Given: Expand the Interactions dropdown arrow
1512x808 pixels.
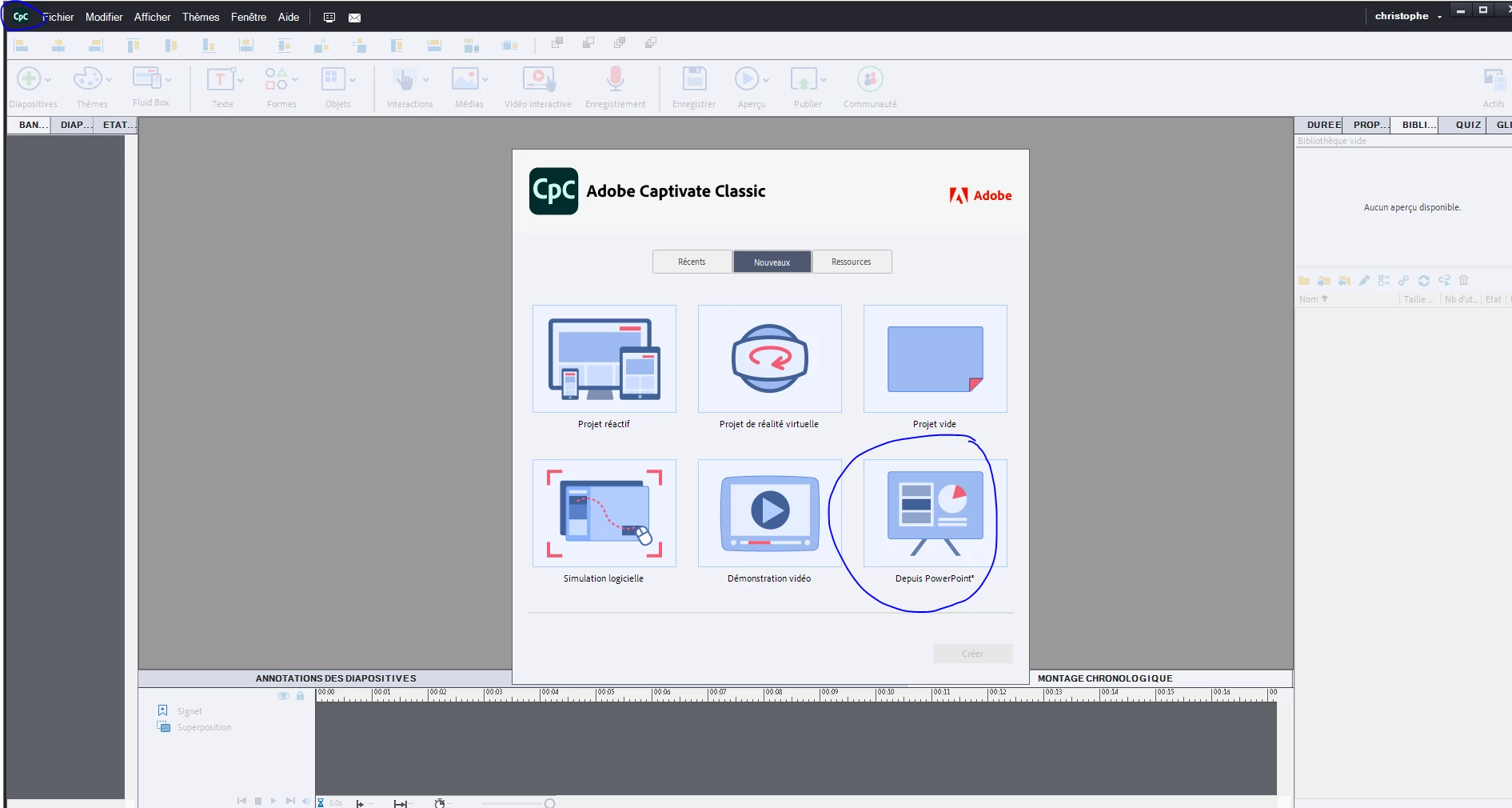Looking at the screenshot, I should pyautogui.click(x=425, y=80).
